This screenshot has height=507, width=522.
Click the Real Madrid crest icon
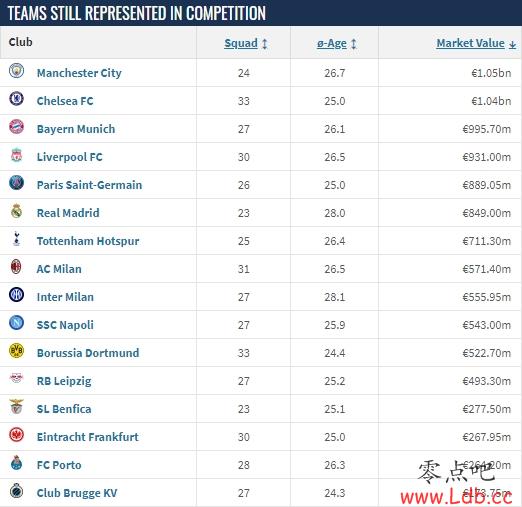click(16, 211)
